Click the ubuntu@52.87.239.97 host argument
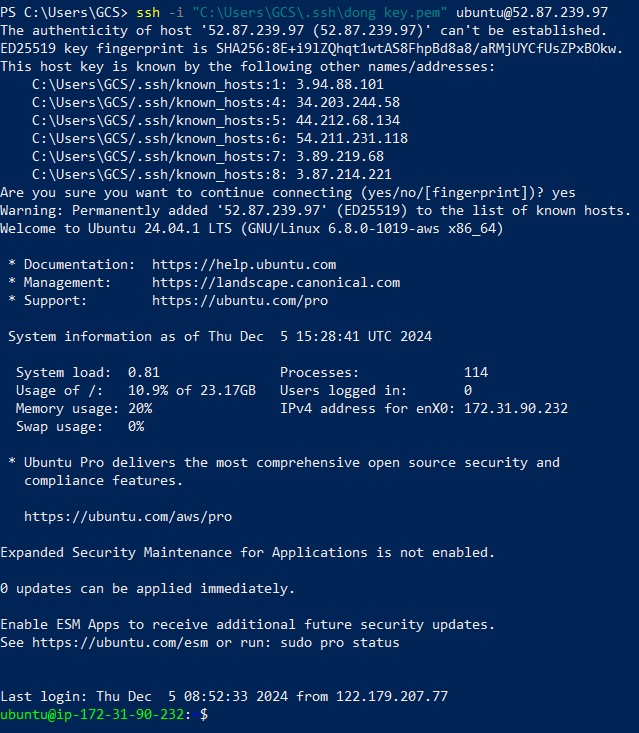This screenshot has width=639, height=733. click(532, 12)
